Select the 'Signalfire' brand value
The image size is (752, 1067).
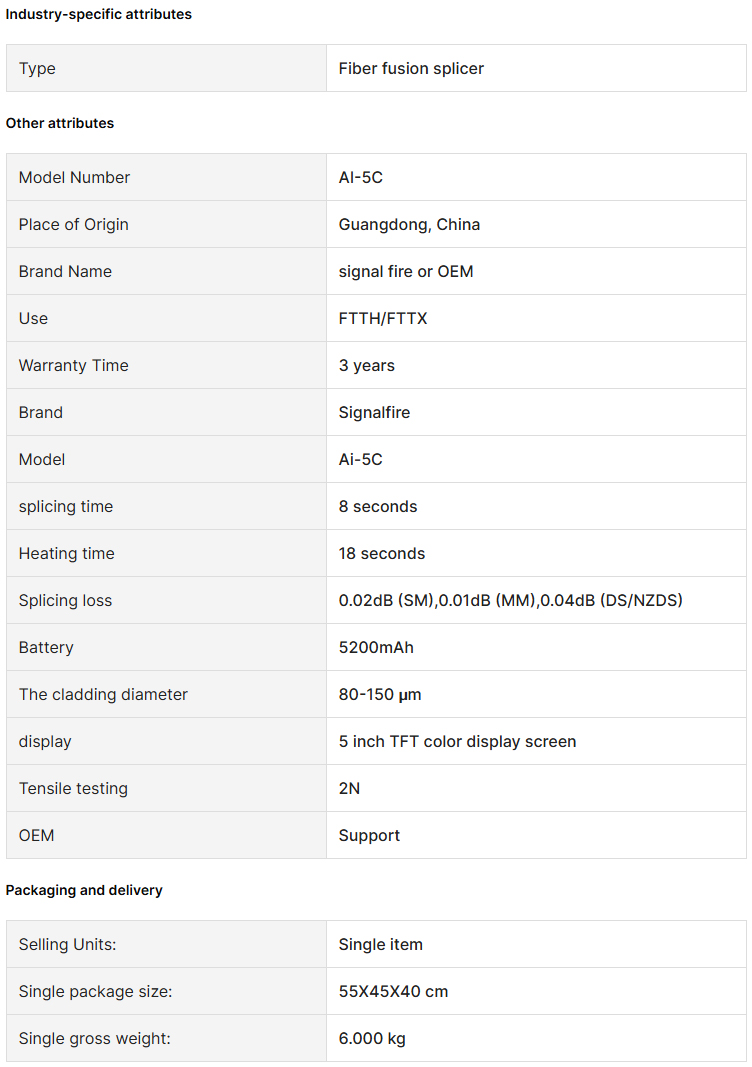[x=374, y=412]
